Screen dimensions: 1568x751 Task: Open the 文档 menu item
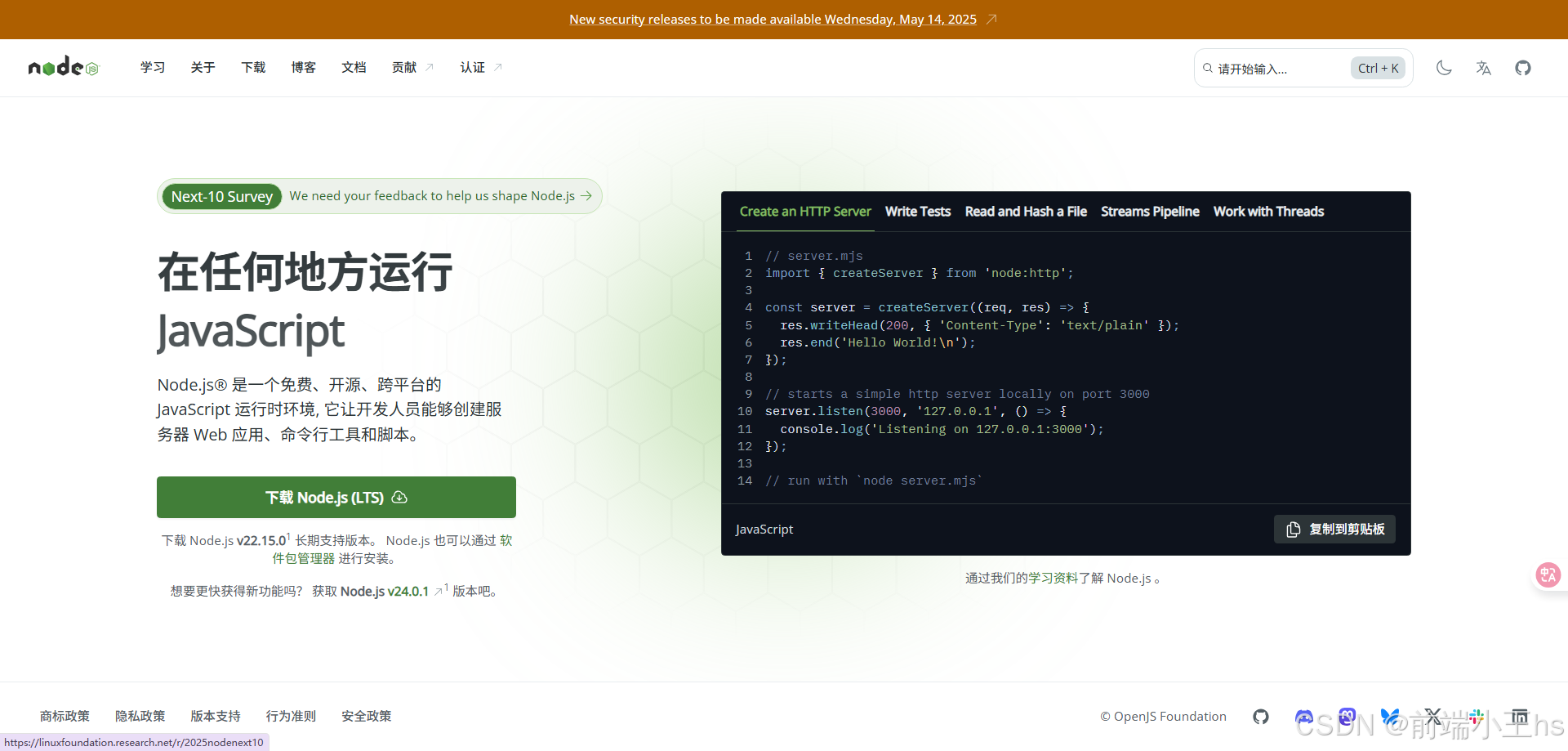[x=354, y=67]
